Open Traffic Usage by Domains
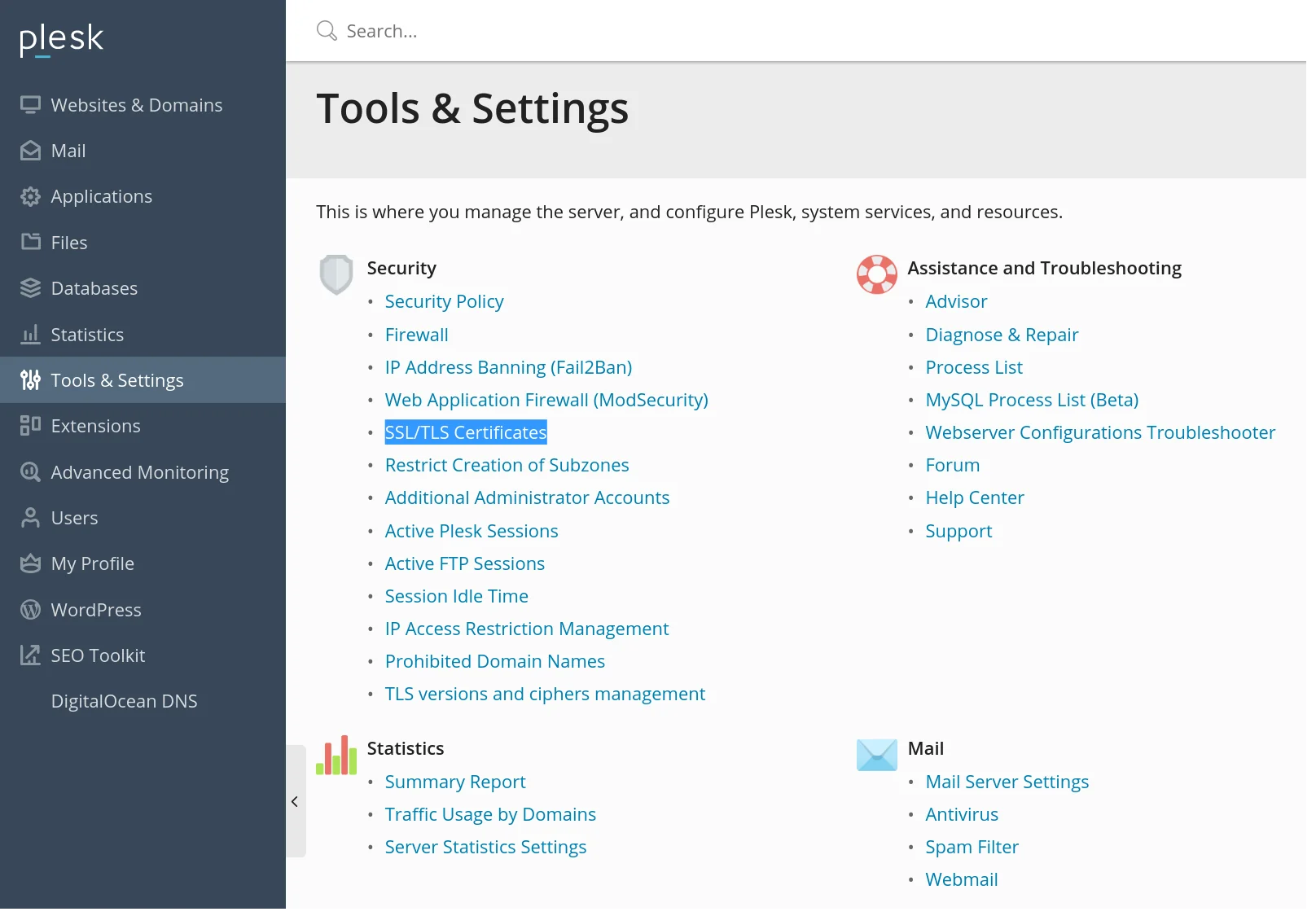1316x916 pixels. click(490, 814)
